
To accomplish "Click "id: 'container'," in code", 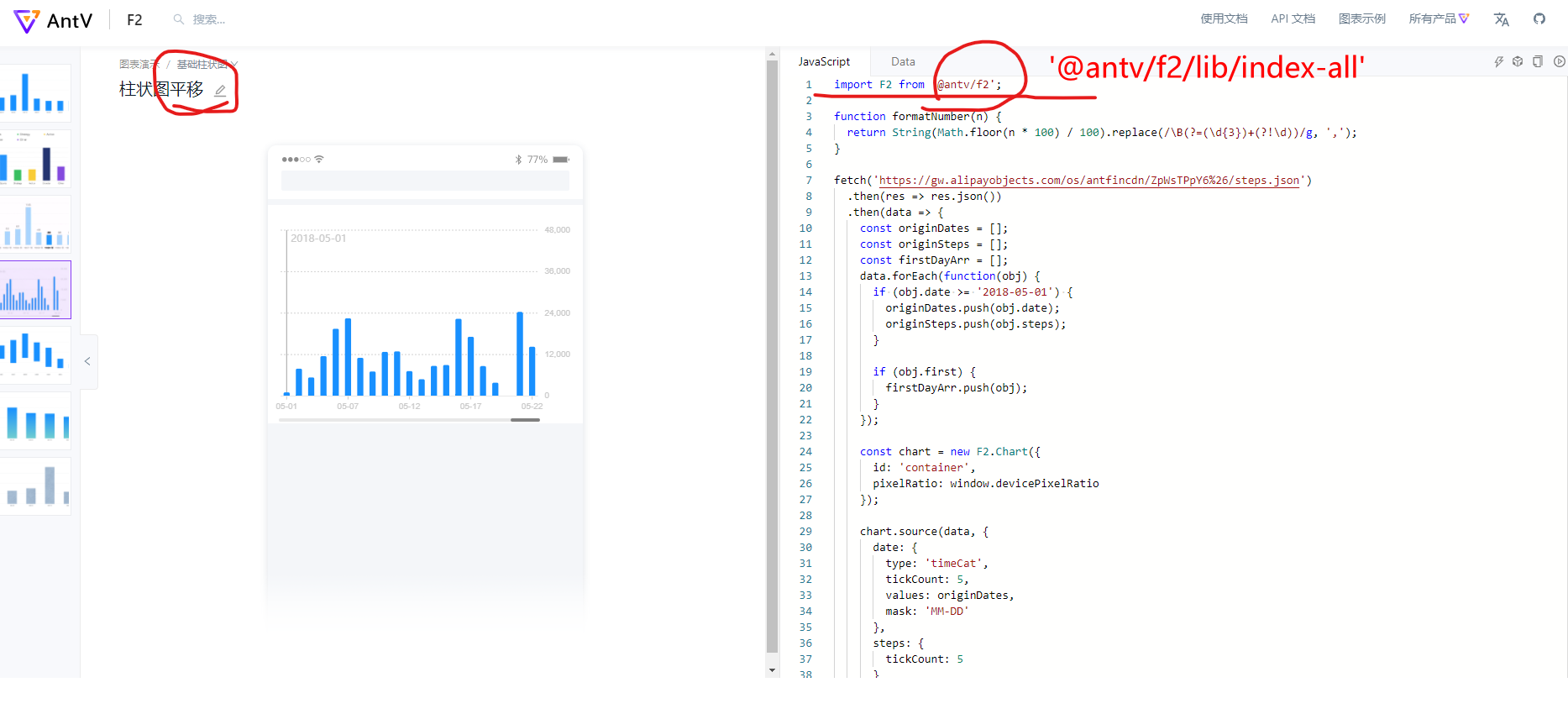I will point(924,468).
